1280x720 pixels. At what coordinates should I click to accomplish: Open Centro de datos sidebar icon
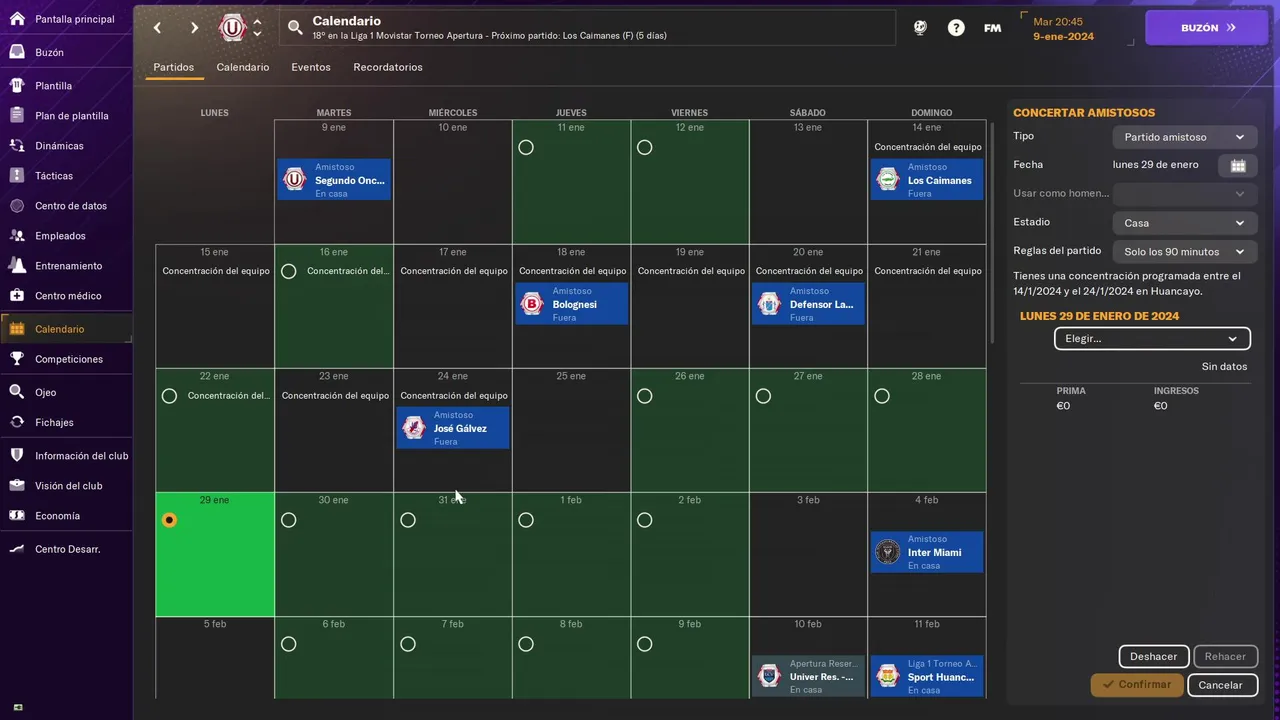(17, 206)
